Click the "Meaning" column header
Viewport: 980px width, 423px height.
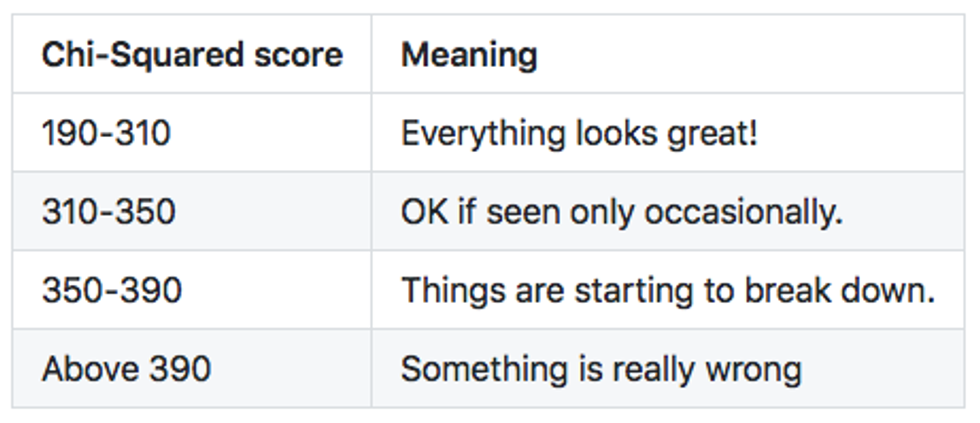469,55
